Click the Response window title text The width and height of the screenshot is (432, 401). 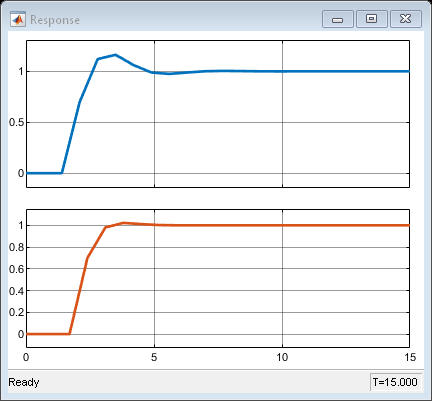(x=55, y=20)
